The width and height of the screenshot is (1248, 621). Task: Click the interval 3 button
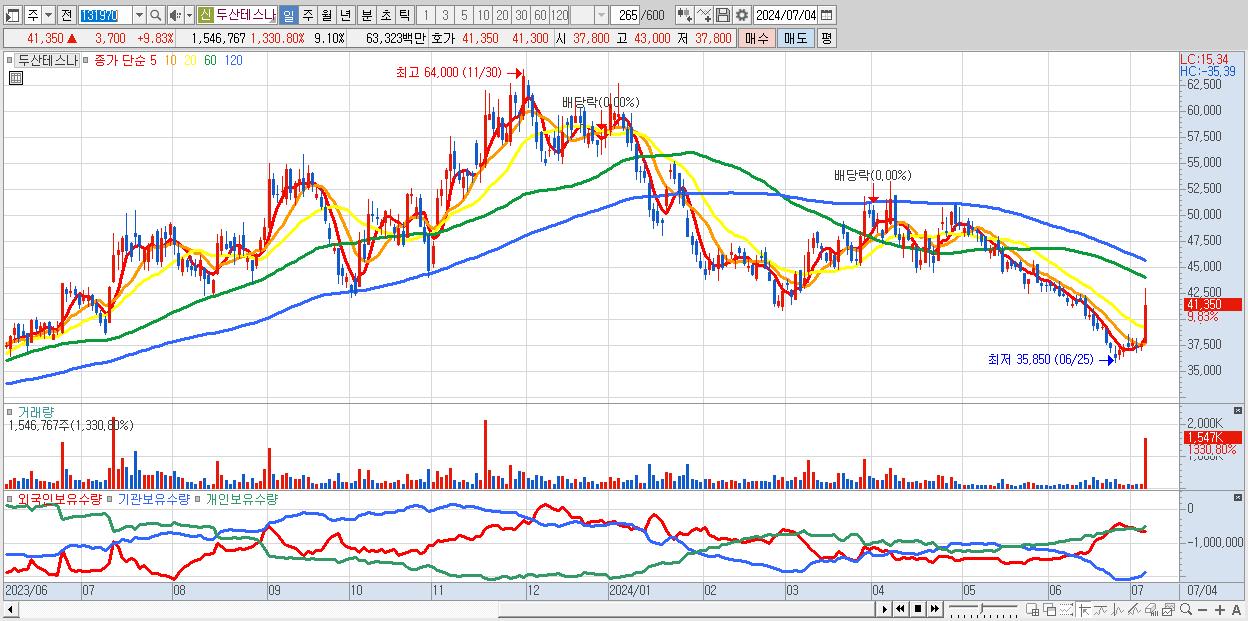[445, 15]
